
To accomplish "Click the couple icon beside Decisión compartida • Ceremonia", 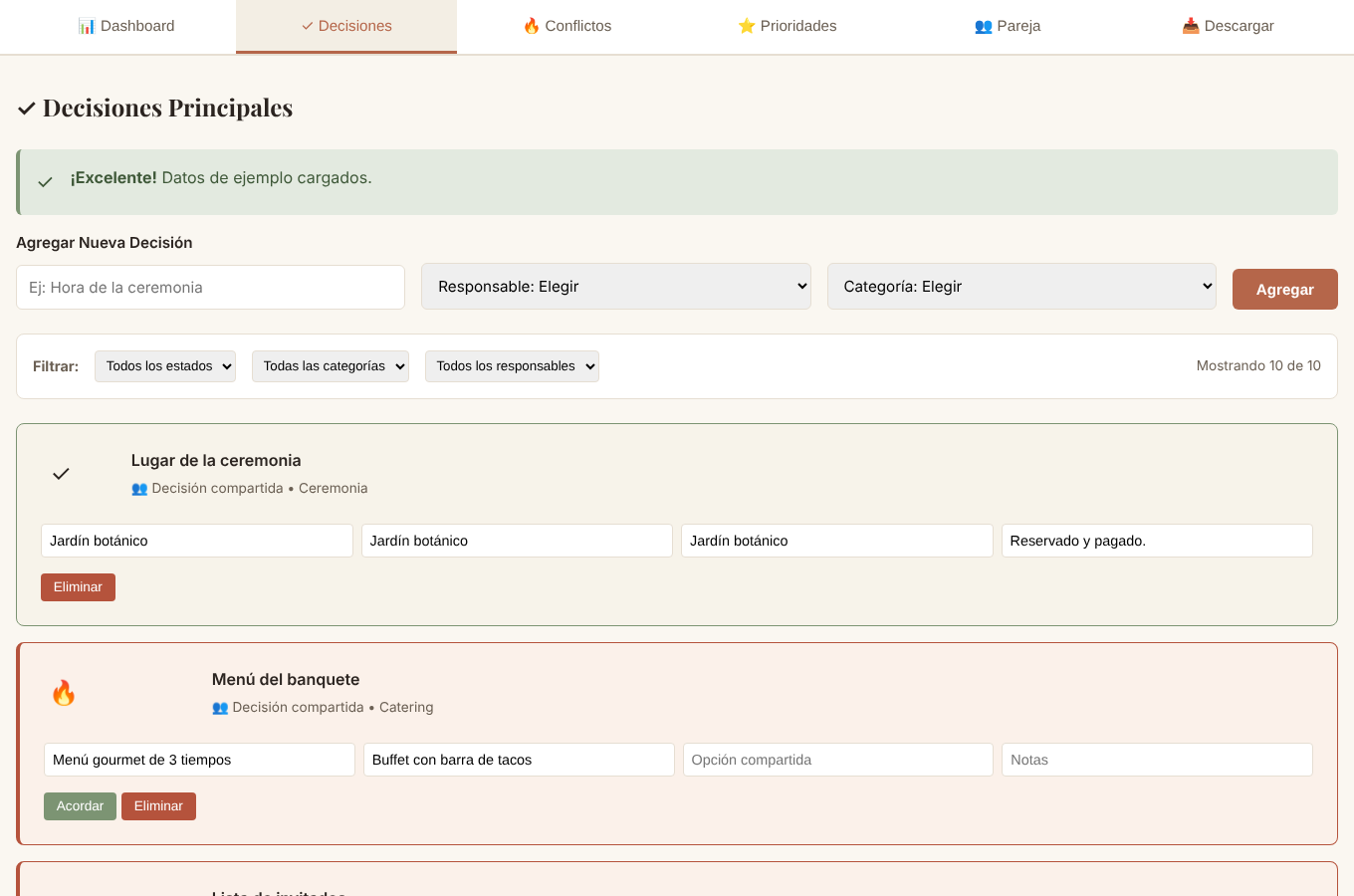I will tap(139, 489).
